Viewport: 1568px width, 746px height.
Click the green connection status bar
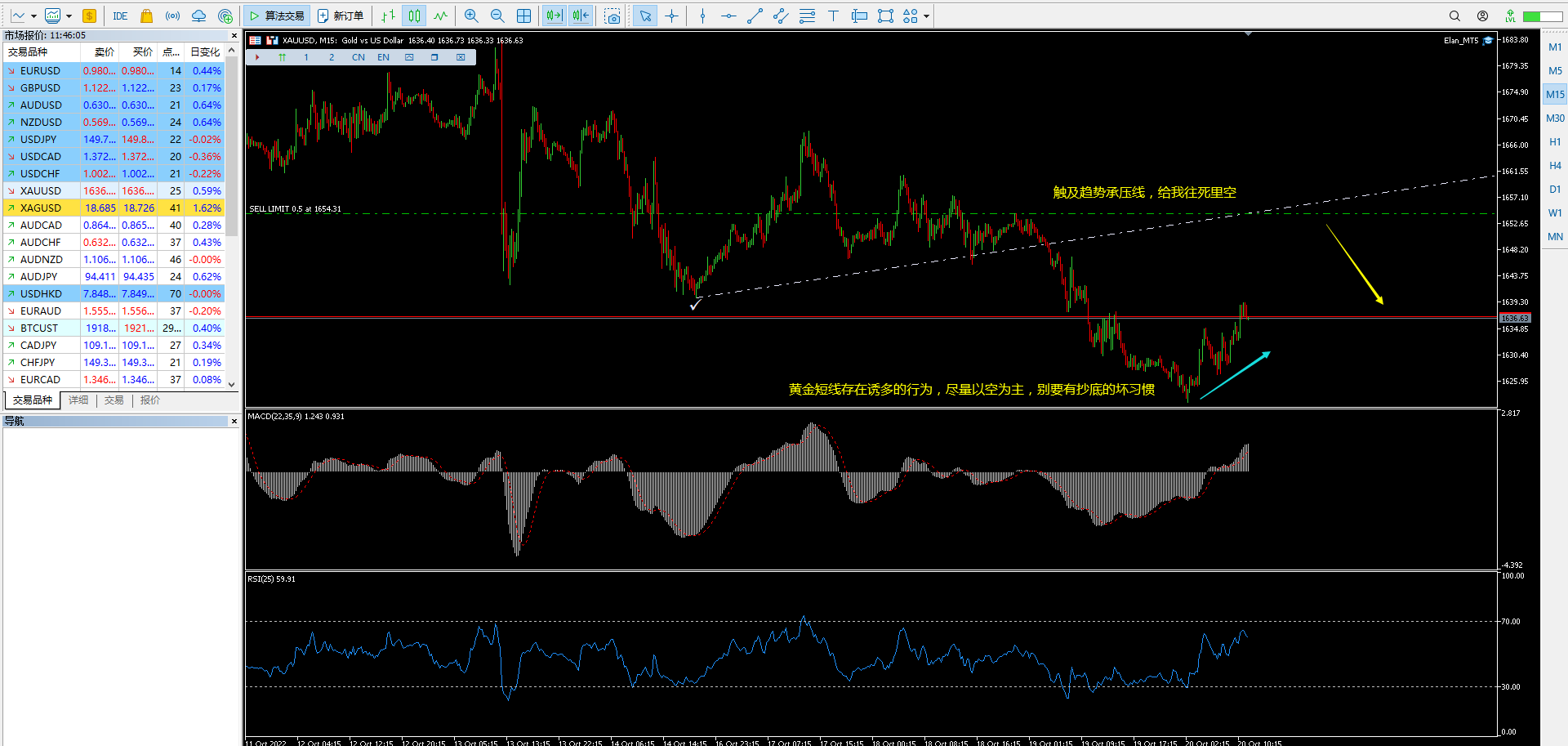pos(1543,16)
